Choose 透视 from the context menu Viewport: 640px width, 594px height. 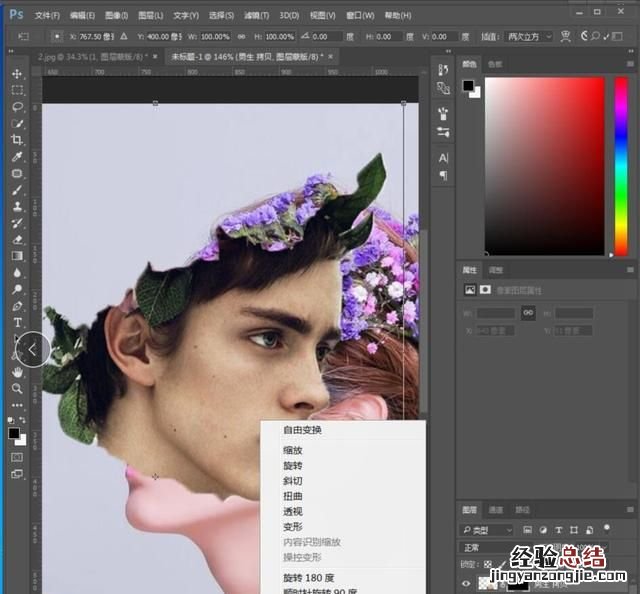(x=293, y=511)
